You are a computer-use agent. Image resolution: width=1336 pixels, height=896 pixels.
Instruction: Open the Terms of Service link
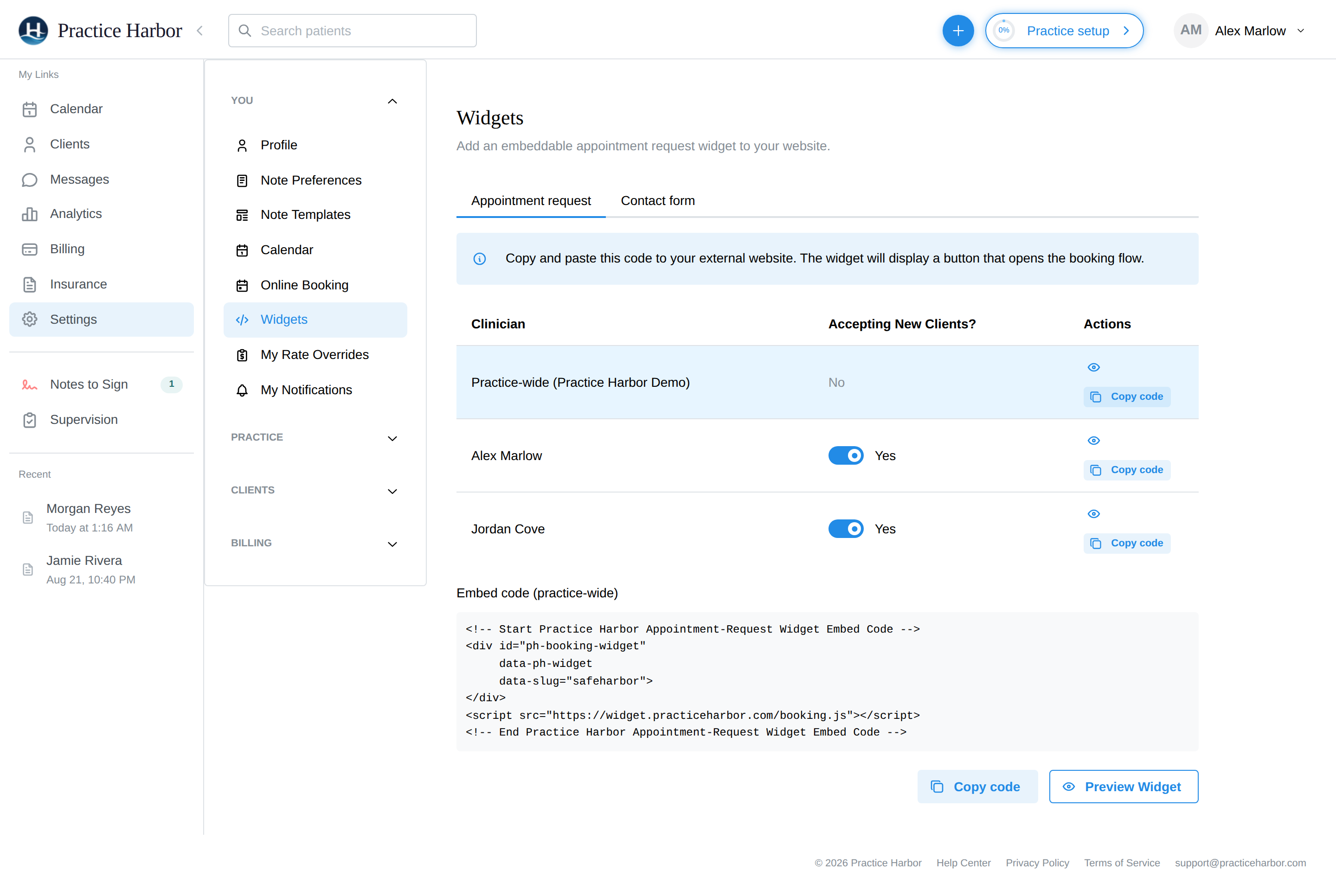tap(1122, 863)
